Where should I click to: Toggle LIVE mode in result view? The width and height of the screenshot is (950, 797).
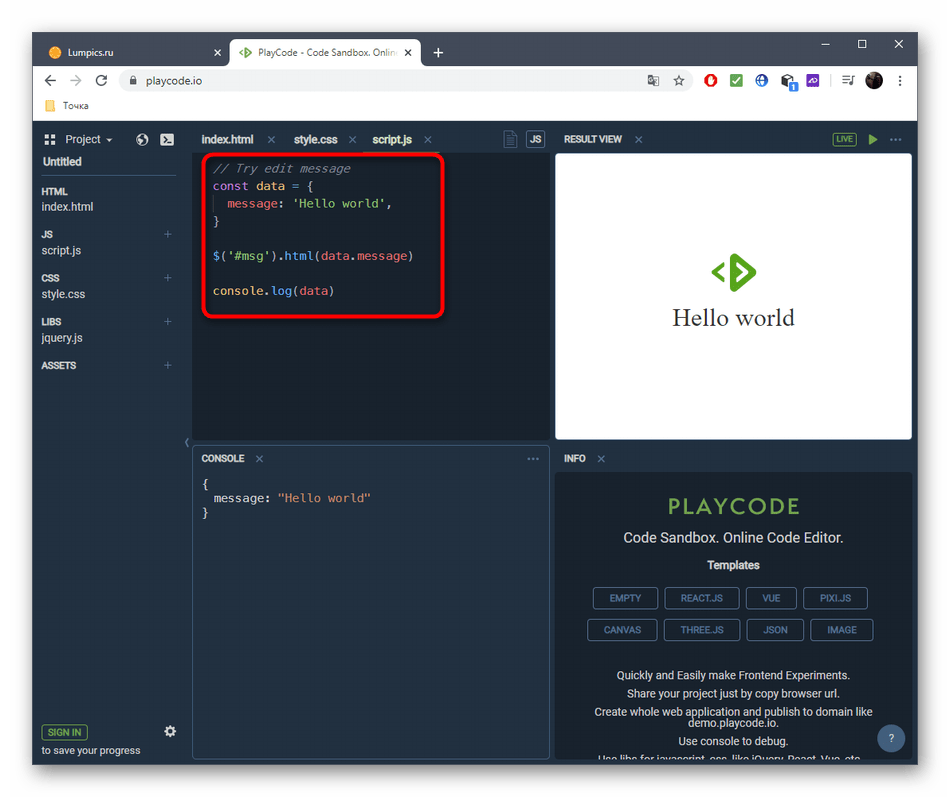point(845,140)
